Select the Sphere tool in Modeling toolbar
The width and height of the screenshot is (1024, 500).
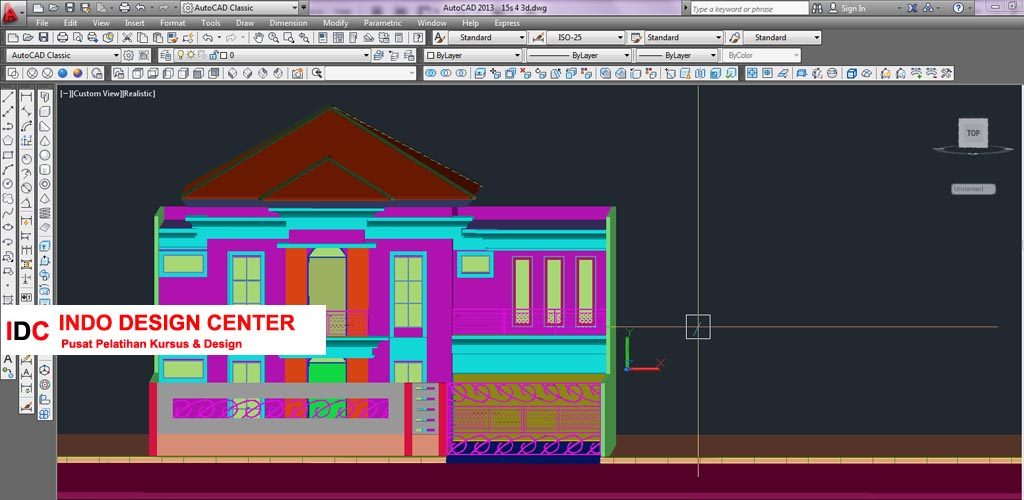coord(45,155)
